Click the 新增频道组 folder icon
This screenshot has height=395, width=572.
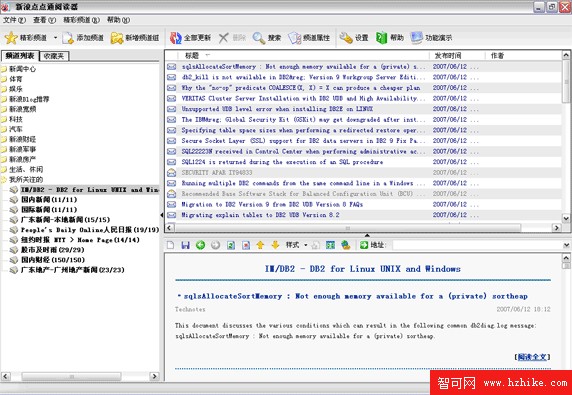coord(117,38)
